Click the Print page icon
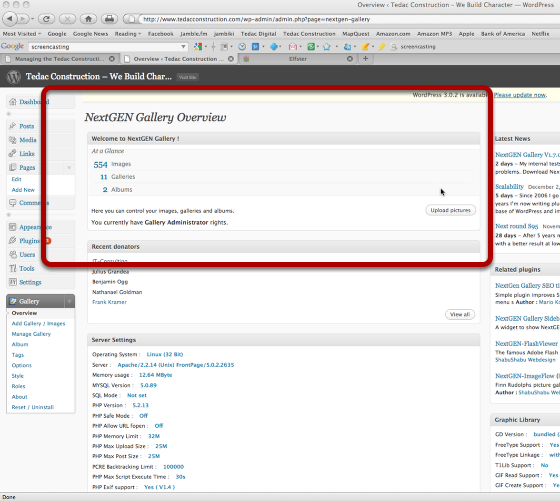The height and width of the screenshot is (501, 560). click(x=109, y=19)
